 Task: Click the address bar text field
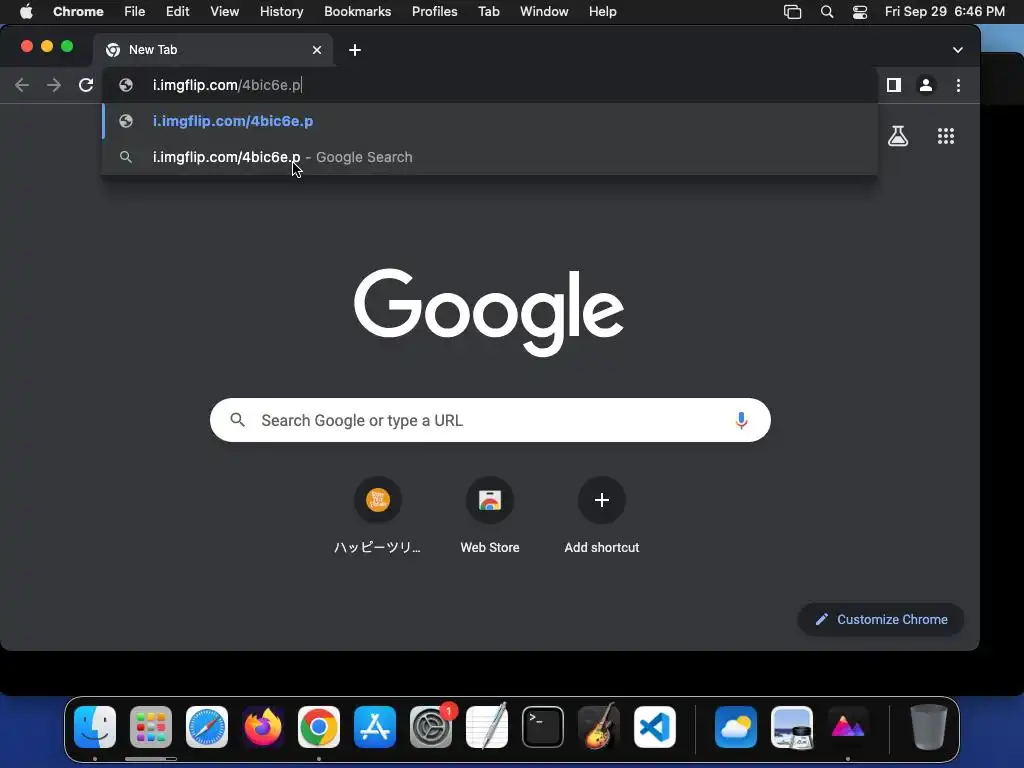[490, 85]
